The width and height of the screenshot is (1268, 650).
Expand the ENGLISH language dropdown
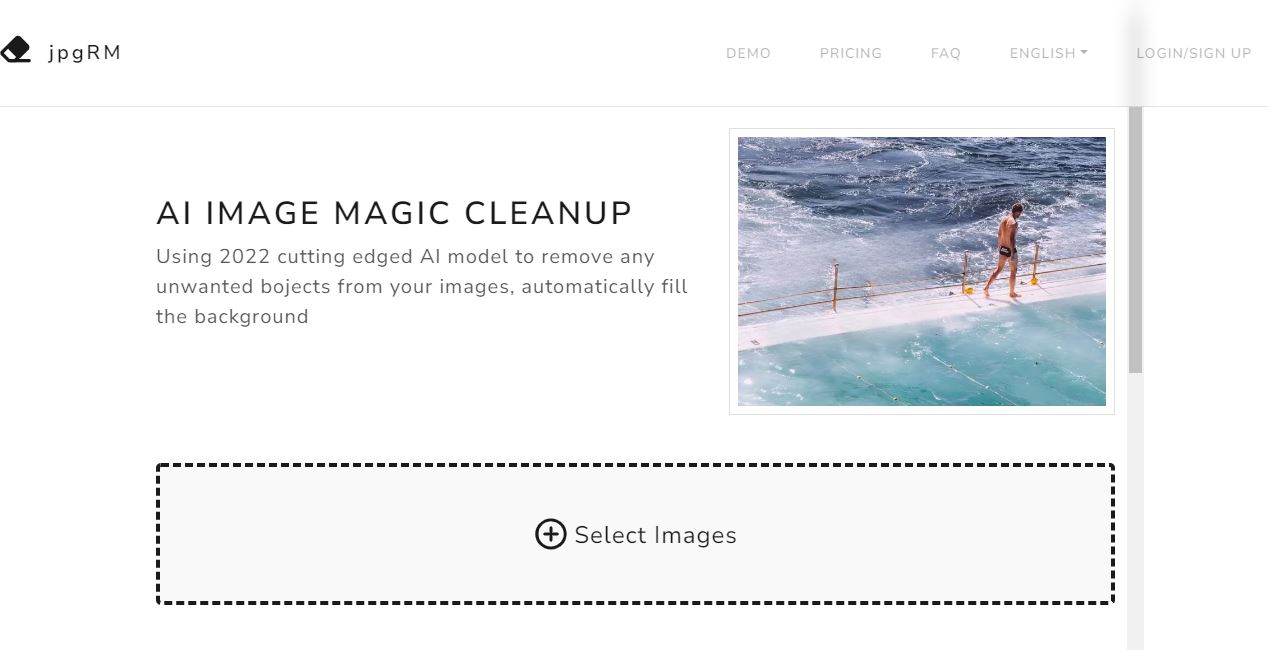(x=1048, y=53)
